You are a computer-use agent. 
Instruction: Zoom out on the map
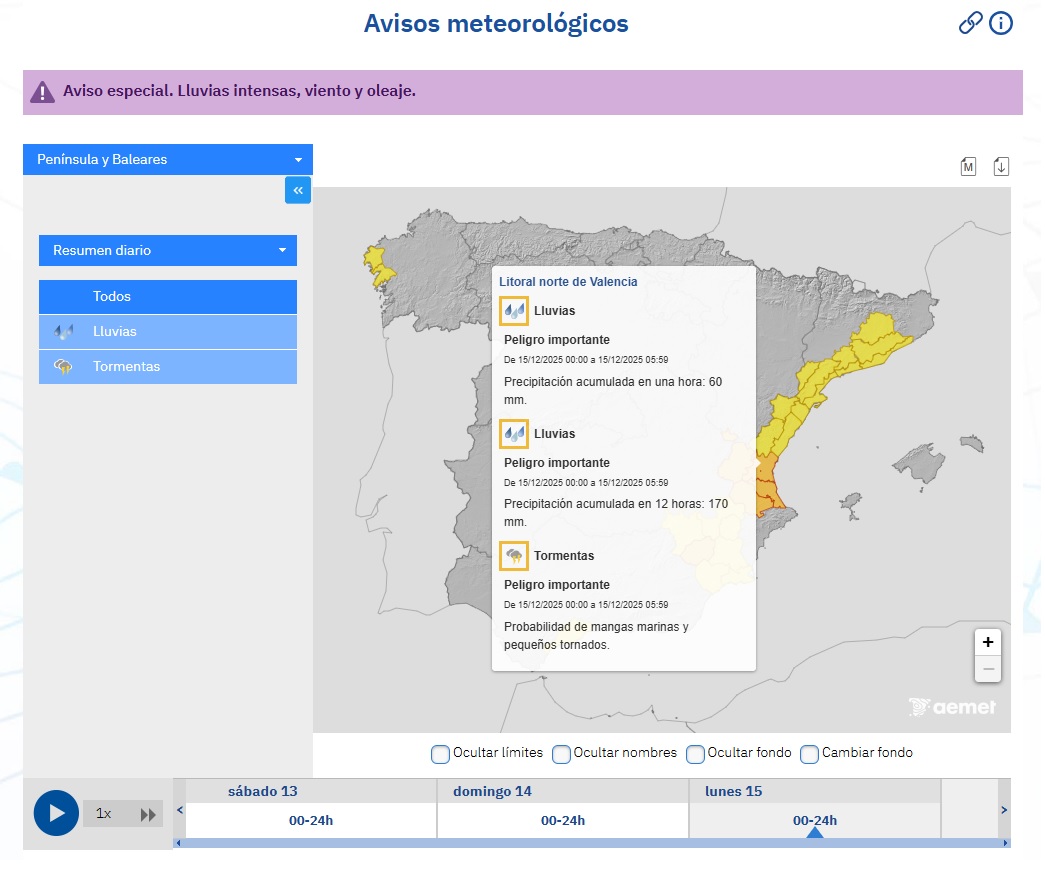(987, 669)
